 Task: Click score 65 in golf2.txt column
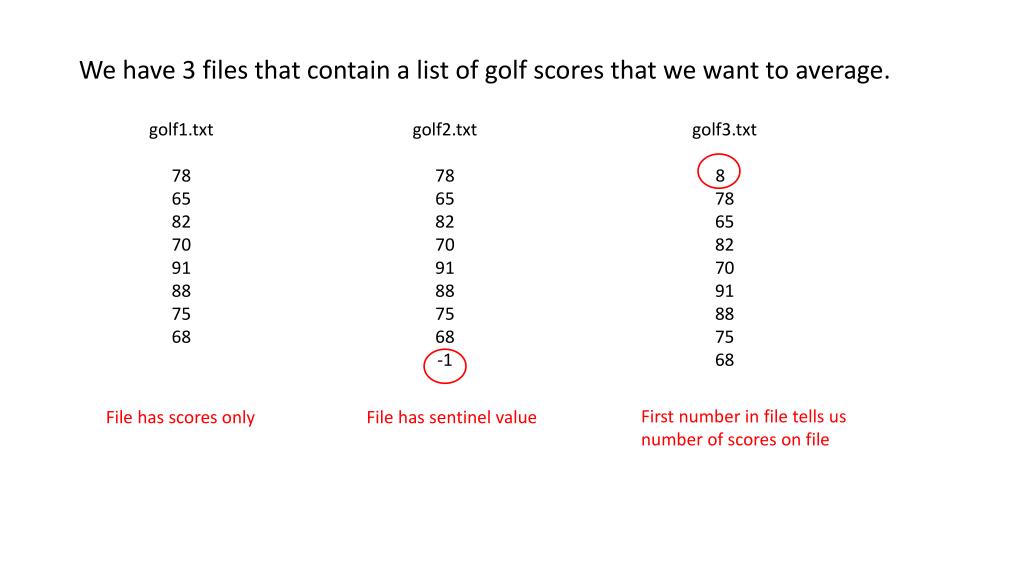pyautogui.click(x=445, y=199)
